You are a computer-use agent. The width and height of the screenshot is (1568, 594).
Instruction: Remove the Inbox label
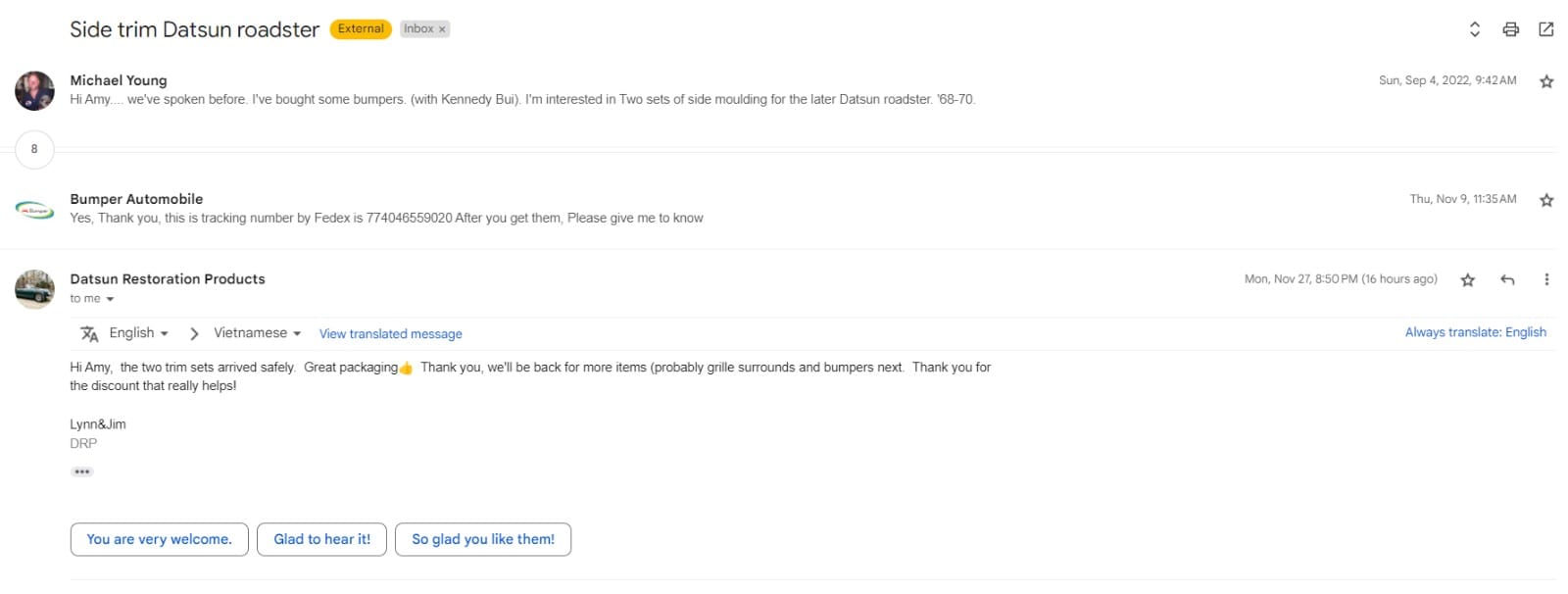[442, 29]
